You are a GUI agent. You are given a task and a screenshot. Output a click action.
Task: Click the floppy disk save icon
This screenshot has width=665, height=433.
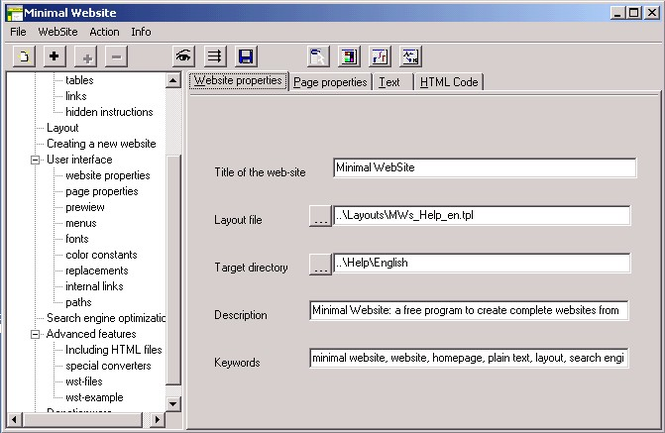(x=246, y=56)
